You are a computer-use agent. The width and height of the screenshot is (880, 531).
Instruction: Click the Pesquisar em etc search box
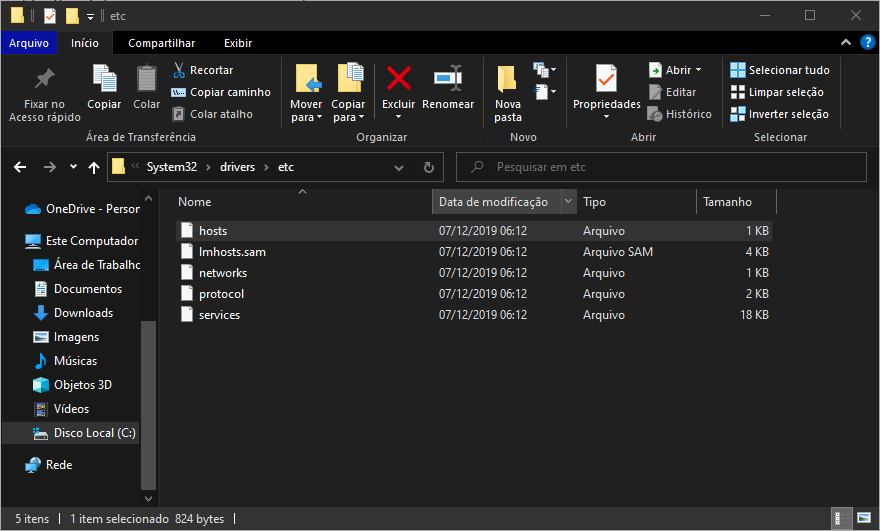click(661, 167)
